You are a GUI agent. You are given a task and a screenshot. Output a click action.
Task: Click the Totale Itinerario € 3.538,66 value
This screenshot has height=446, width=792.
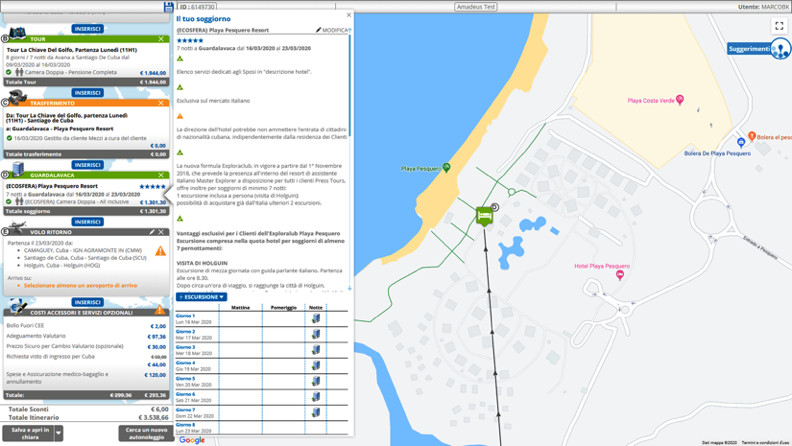click(154, 418)
